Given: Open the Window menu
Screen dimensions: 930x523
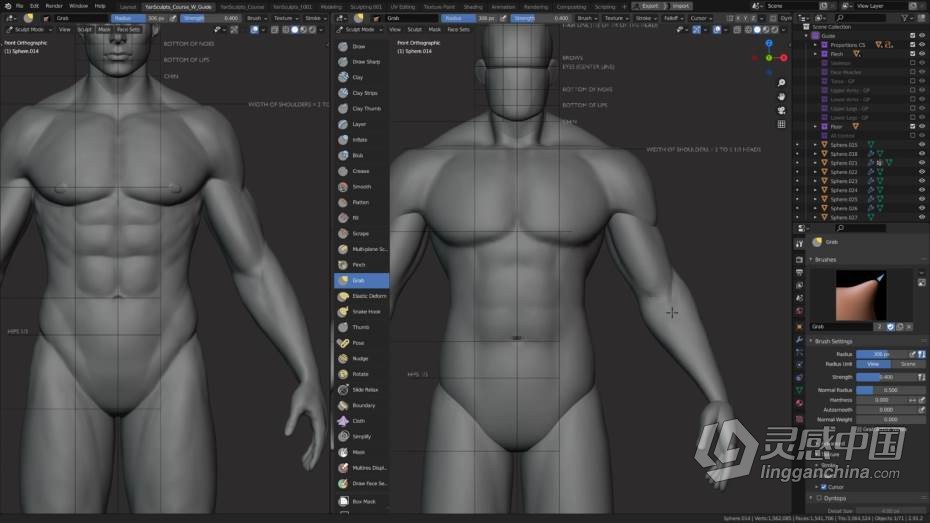Looking at the screenshot, I should pyautogui.click(x=78, y=6).
